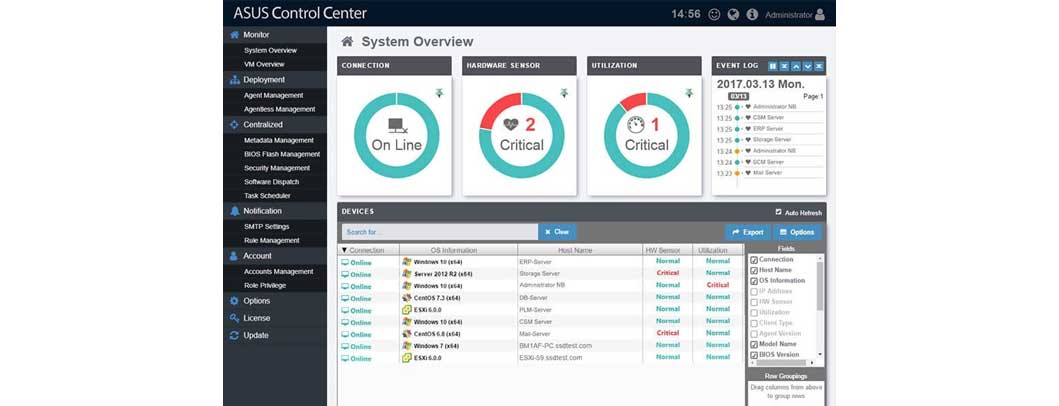Select the Hardware Sensor critical donut chart
Viewport: 1059px width, 406px height.
(x=521, y=136)
